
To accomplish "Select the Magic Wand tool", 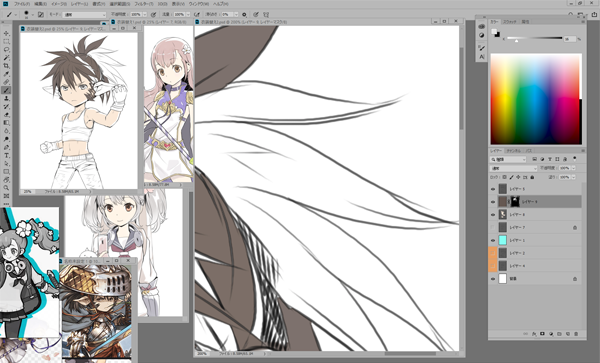I will tap(6, 58).
